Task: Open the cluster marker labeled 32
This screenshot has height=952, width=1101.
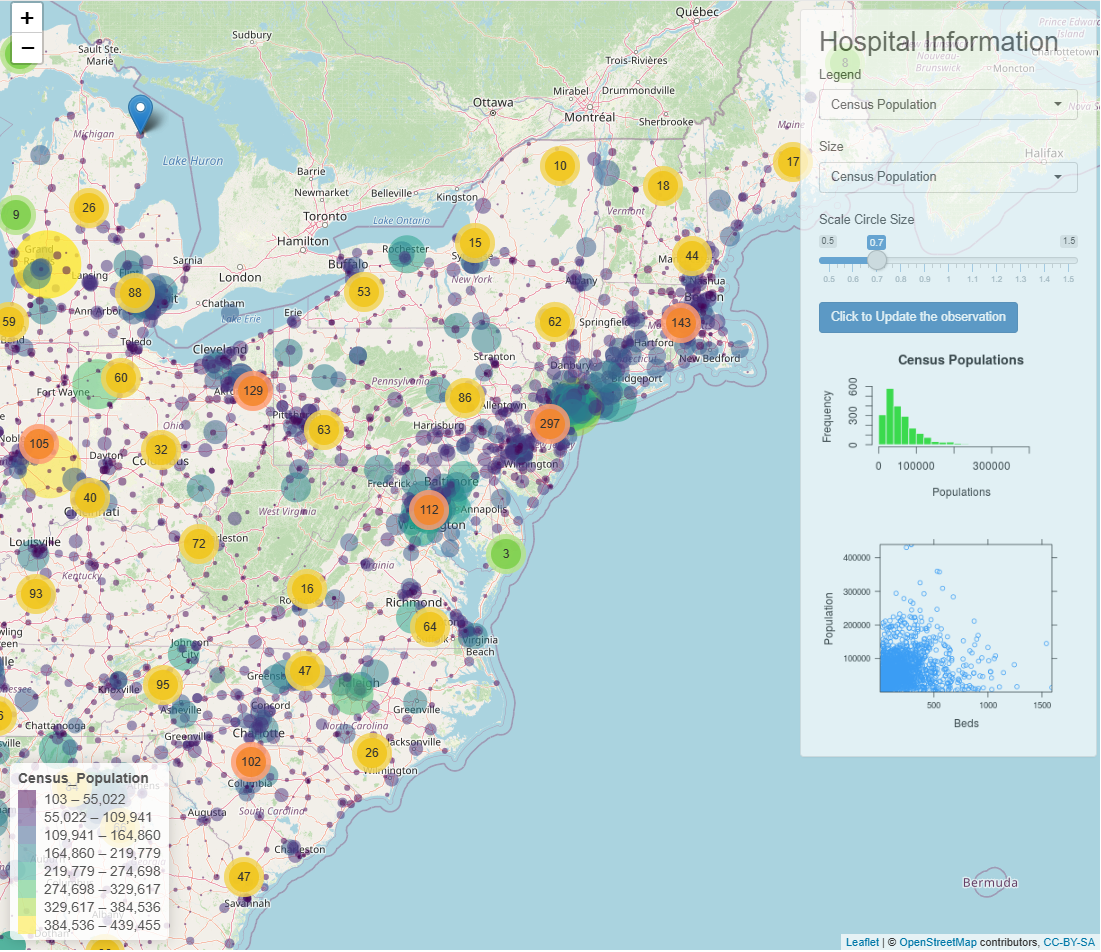Action: click(x=161, y=449)
